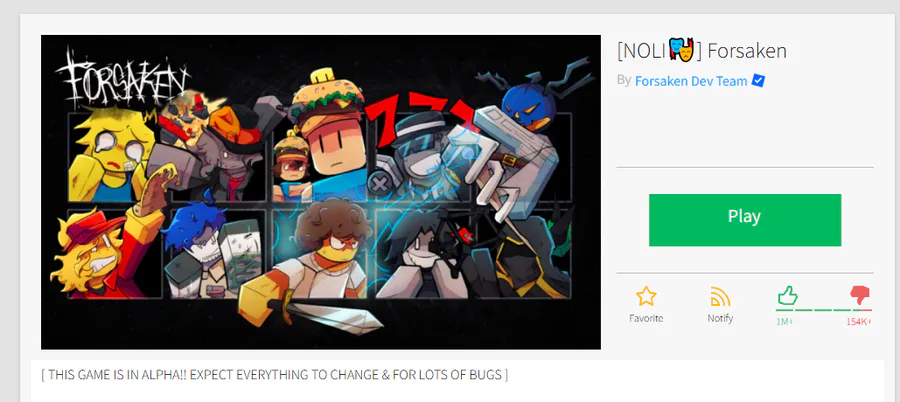Click the theater masks emoji in title

coord(681,50)
